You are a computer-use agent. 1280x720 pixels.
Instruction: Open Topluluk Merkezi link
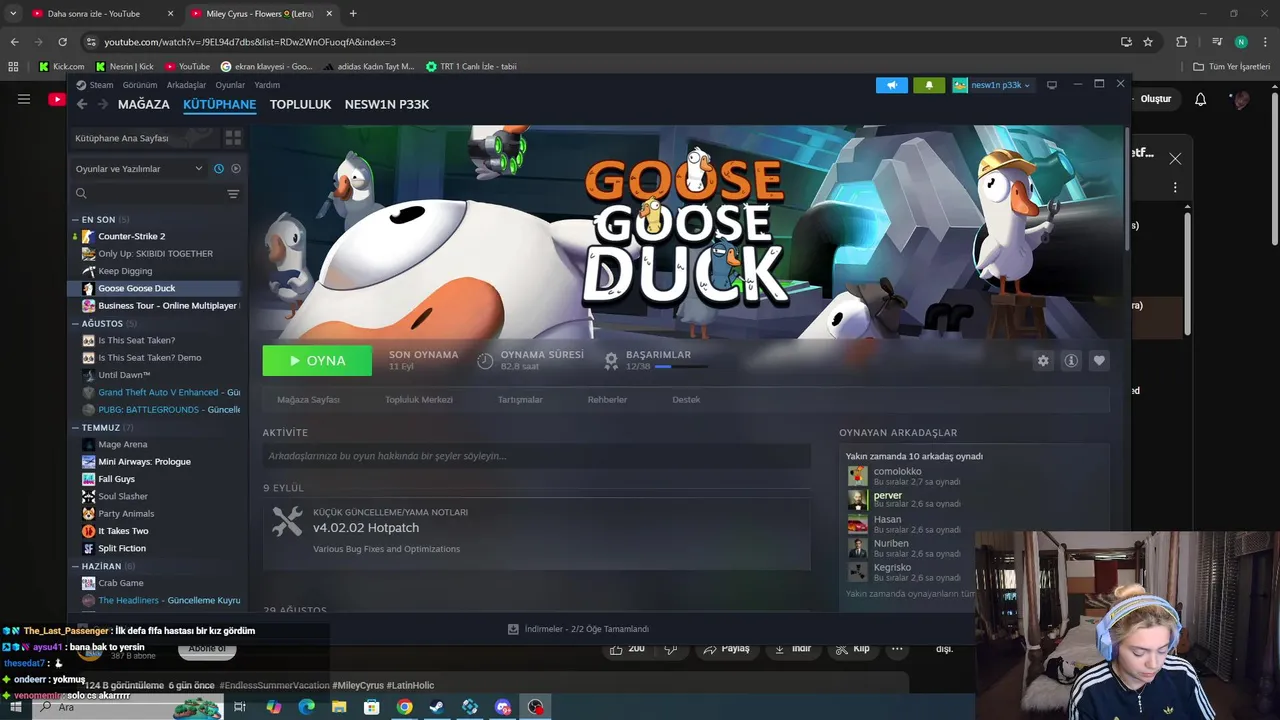pyautogui.click(x=419, y=399)
